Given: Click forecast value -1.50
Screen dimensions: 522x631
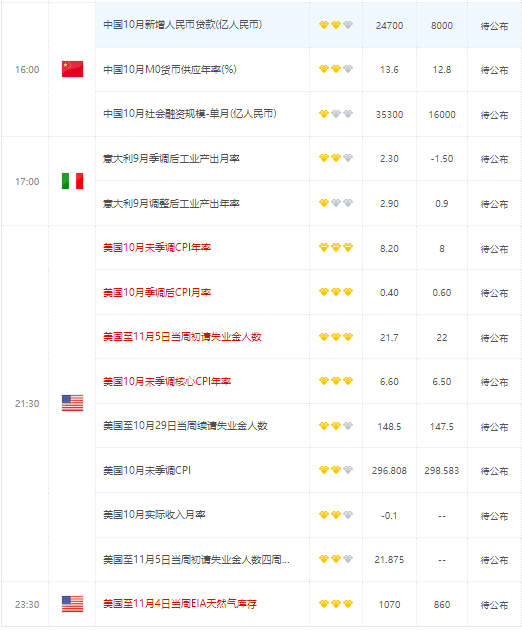Looking at the screenshot, I should tap(442, 159).
